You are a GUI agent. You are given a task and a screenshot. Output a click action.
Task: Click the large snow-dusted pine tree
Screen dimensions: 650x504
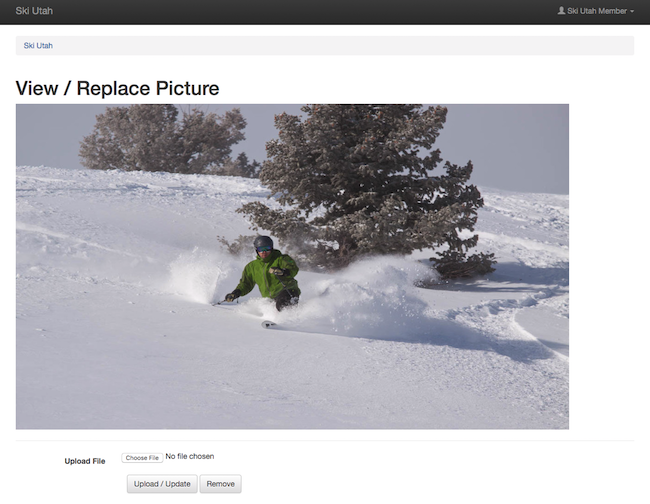[370, 180]
